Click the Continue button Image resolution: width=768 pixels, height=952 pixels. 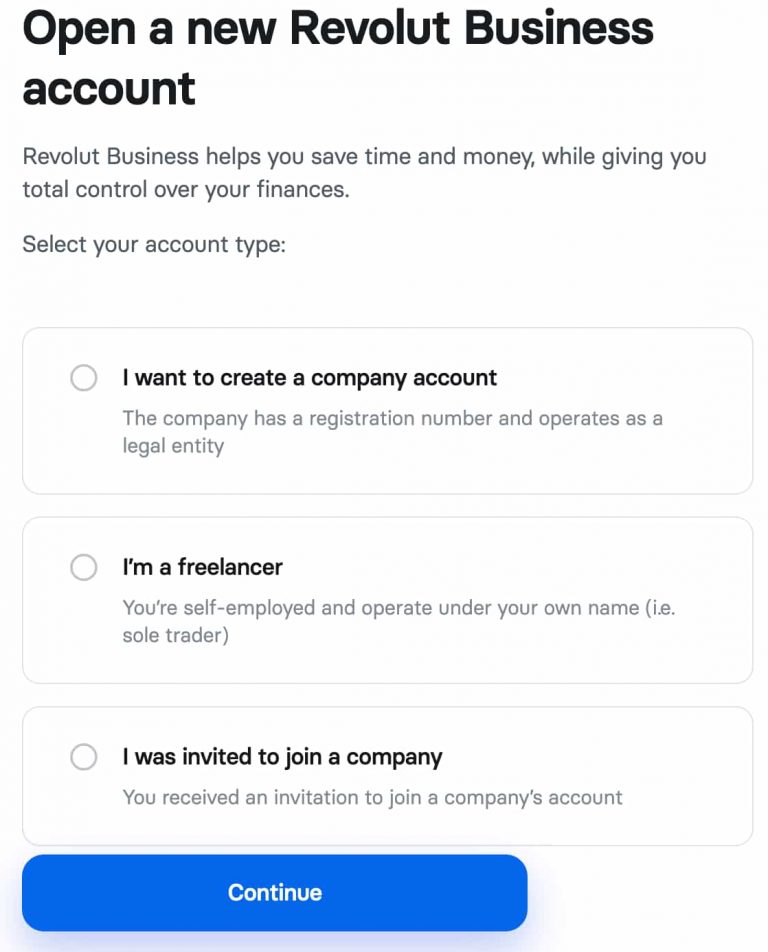pyautogui.click(x=274, y=892)
